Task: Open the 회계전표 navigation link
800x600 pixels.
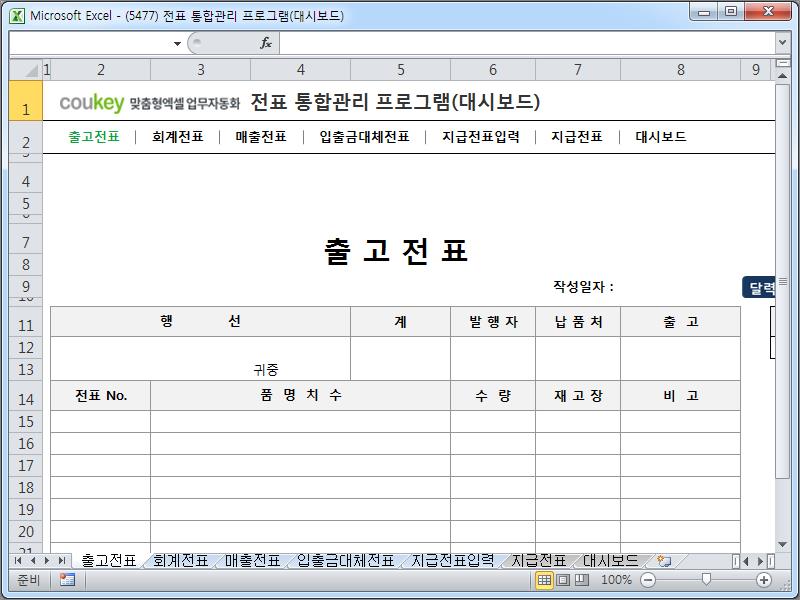Action: 178,137
